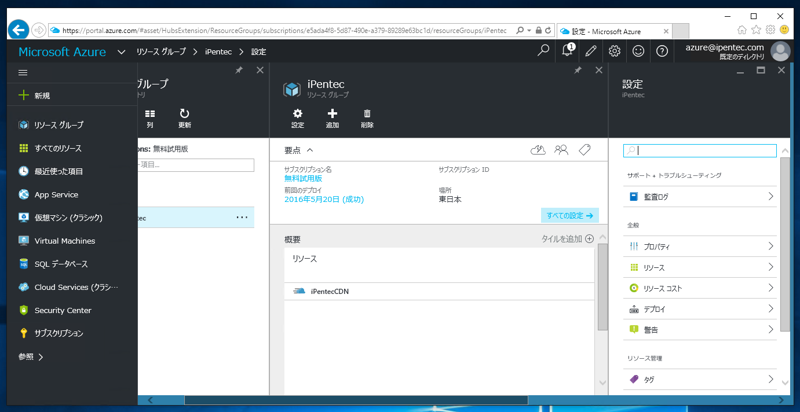Open a new browser tab
800x412 pixels.
[x=681, y=31]
